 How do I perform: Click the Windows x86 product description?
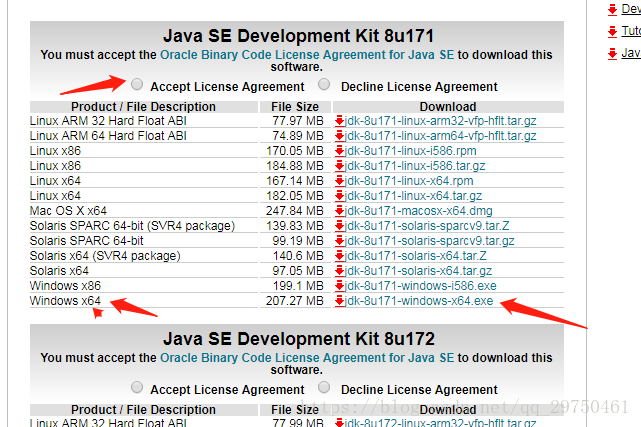coord(65,286)
